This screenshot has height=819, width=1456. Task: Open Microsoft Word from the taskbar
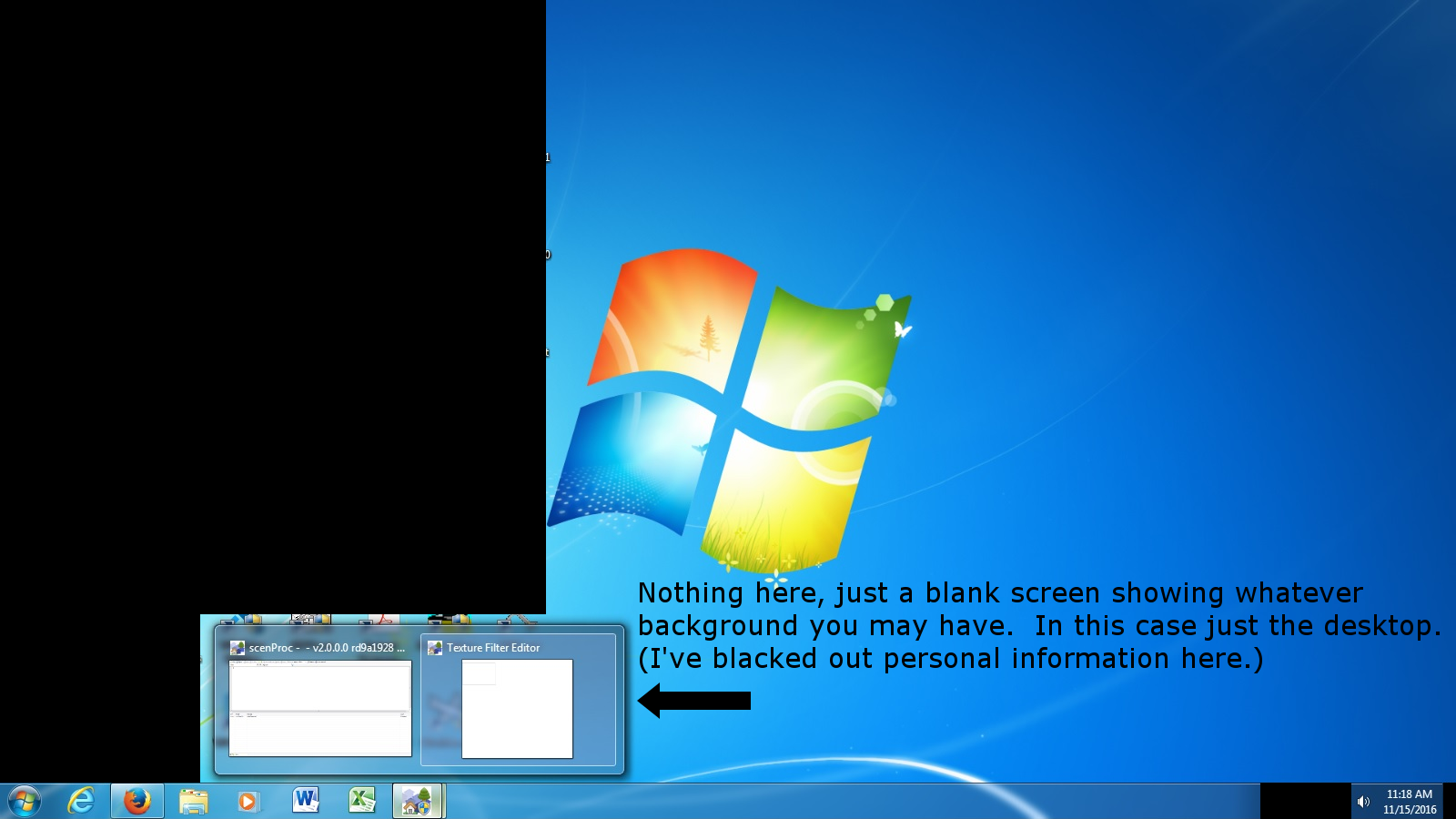click(306, 800)
